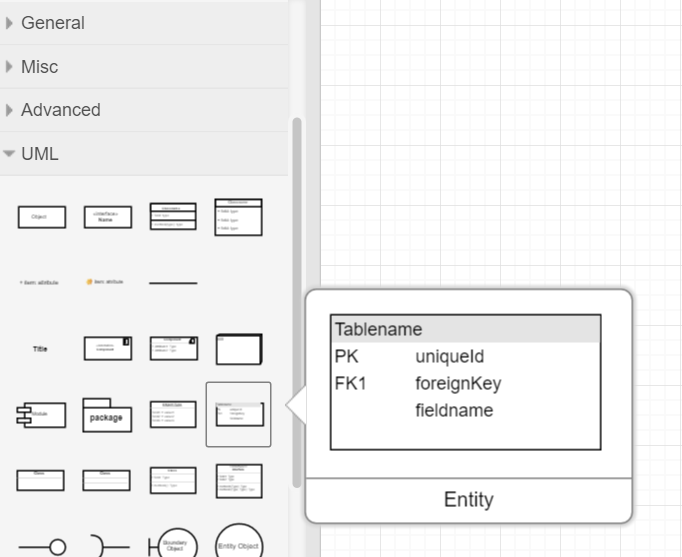Image resolution: width=682 pixels, height=557 pixels.
Task: Select the highlighted Entity table shape
Action: [239, 414]
